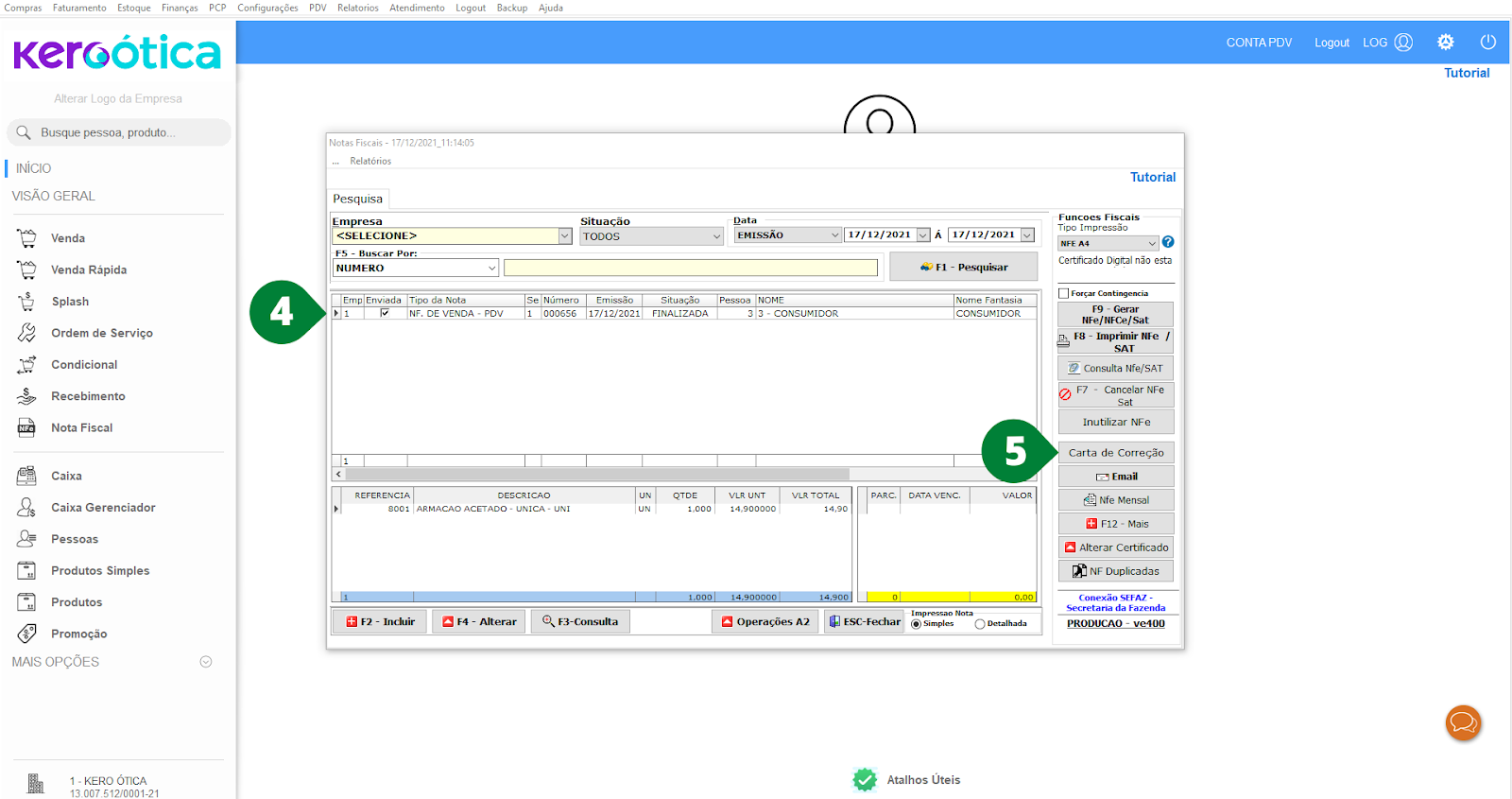Open the Buscar Por NUMERO dropdown

[491, 269]
